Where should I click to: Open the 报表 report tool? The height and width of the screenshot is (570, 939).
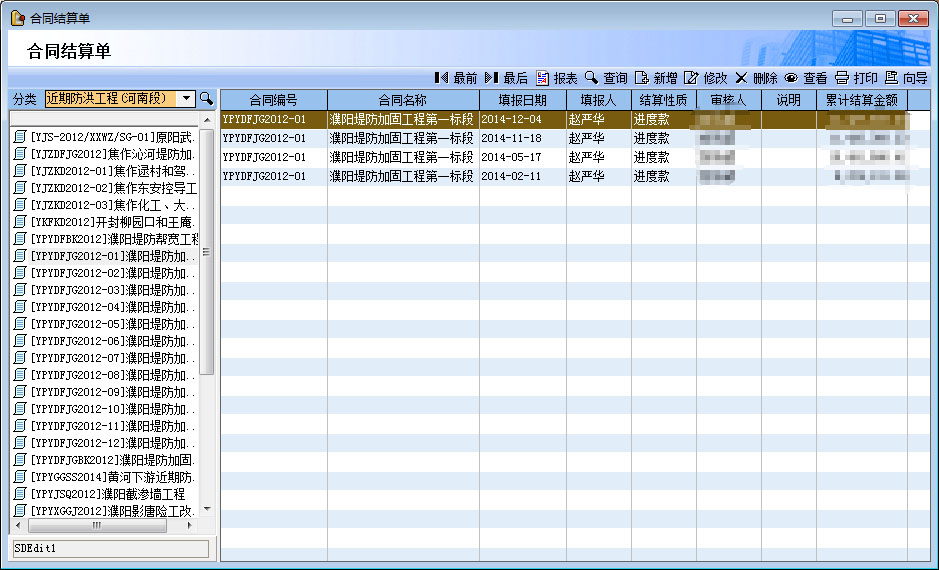[557, 78]
